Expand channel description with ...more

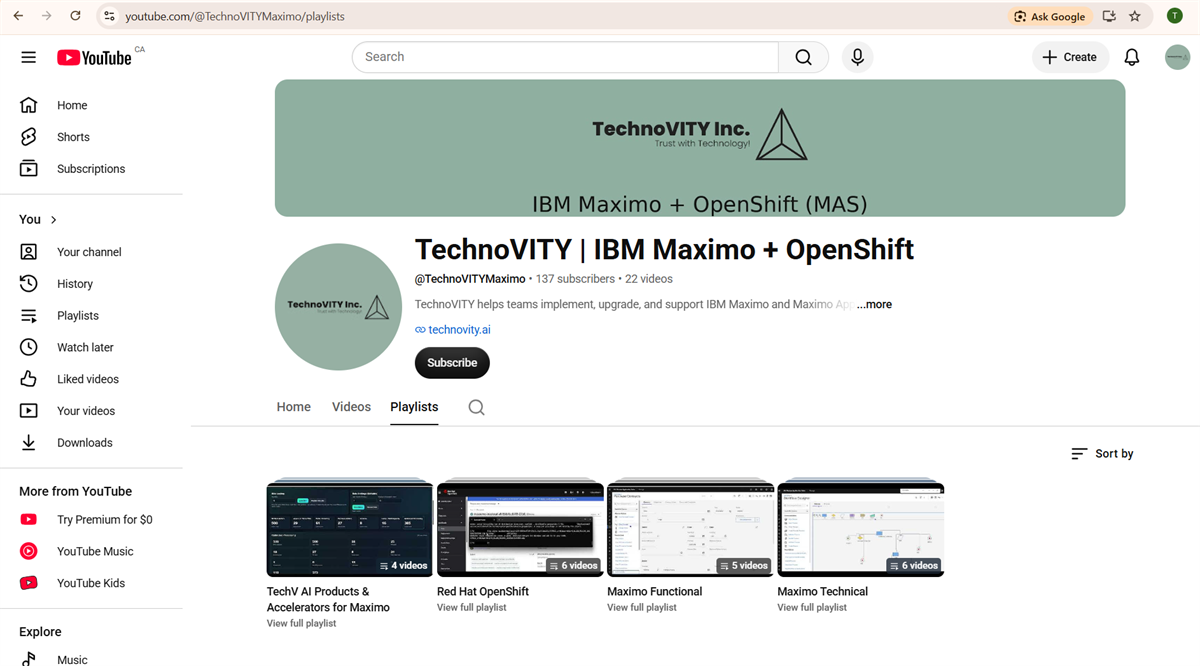click(x=874, y=304)
